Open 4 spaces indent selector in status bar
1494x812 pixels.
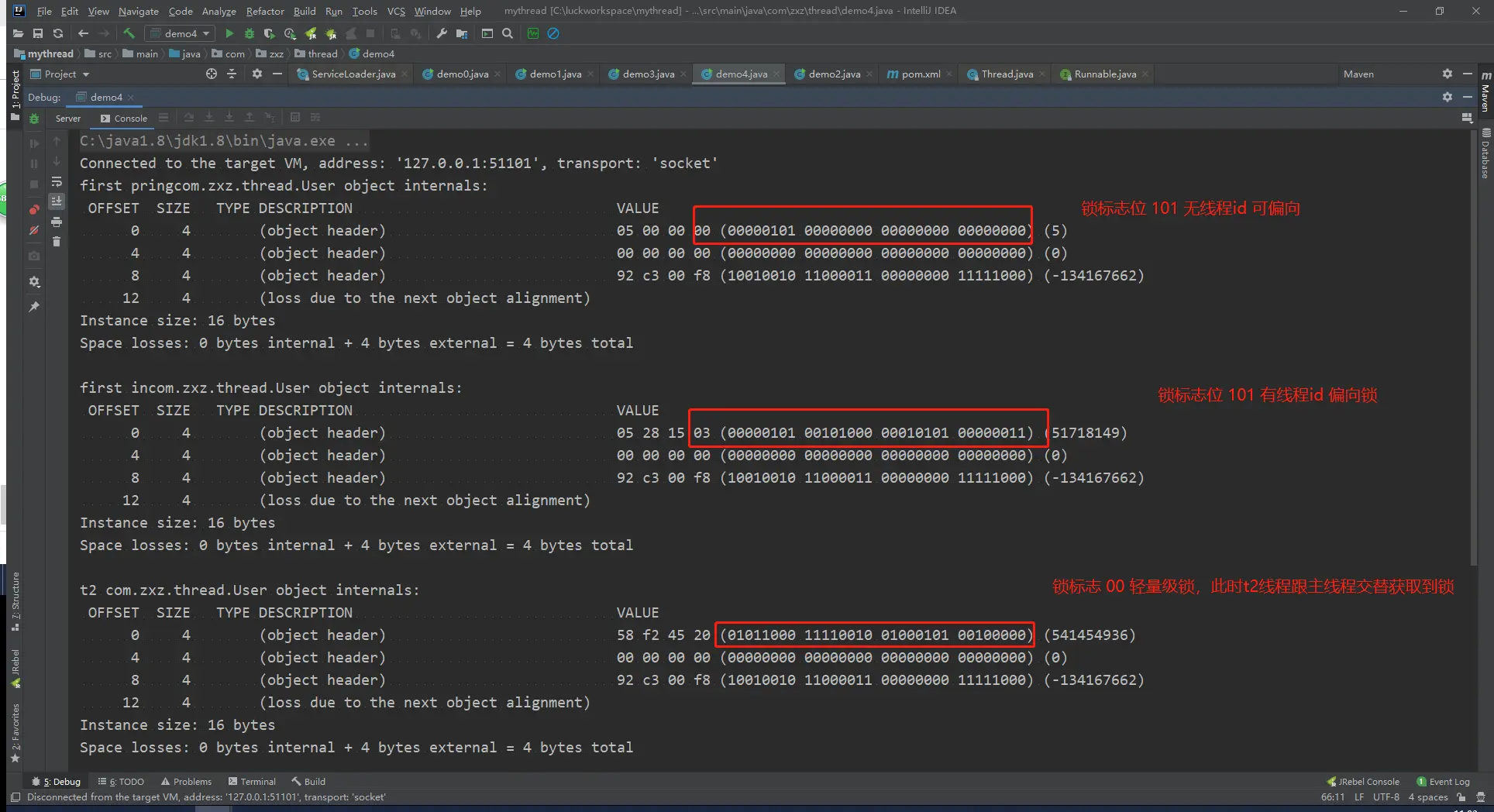tap(1427, 797)
